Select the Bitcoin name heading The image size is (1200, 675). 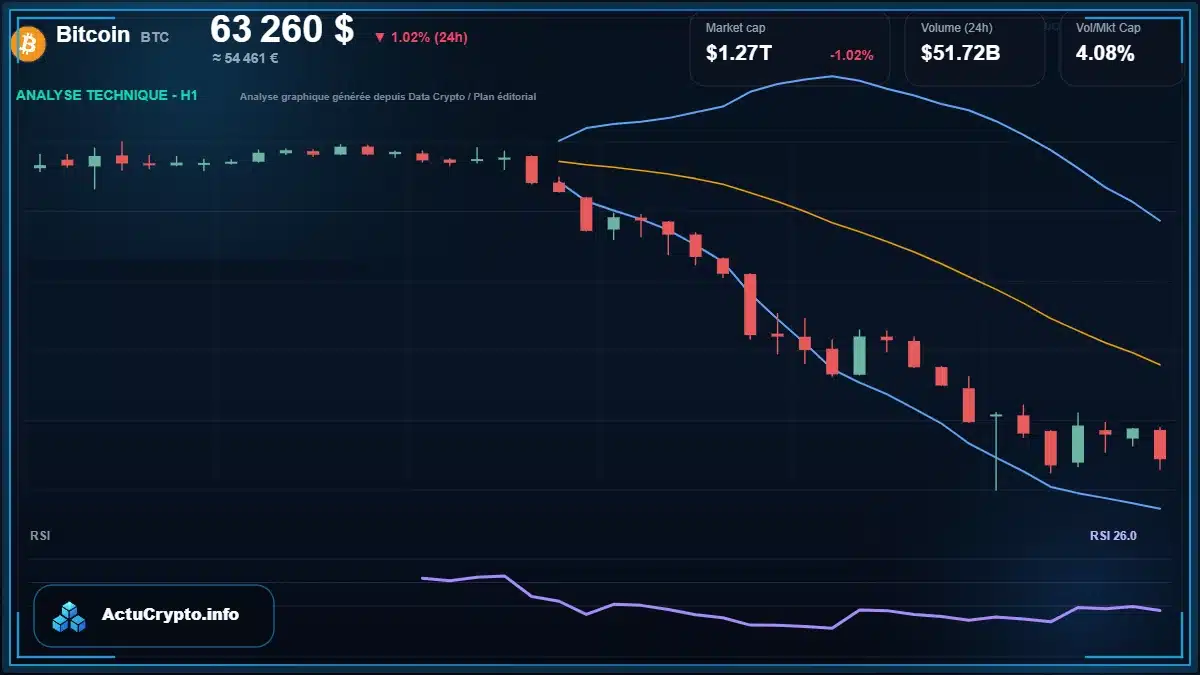click(x=93, y=34)
